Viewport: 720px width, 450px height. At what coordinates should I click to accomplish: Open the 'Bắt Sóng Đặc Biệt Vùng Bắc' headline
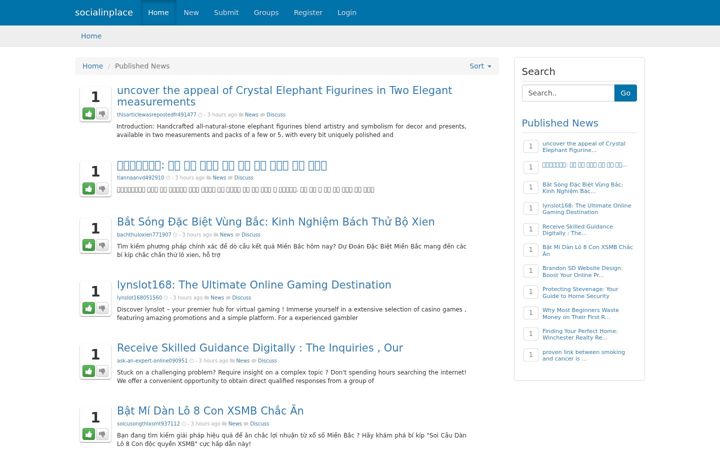[276, 222]
